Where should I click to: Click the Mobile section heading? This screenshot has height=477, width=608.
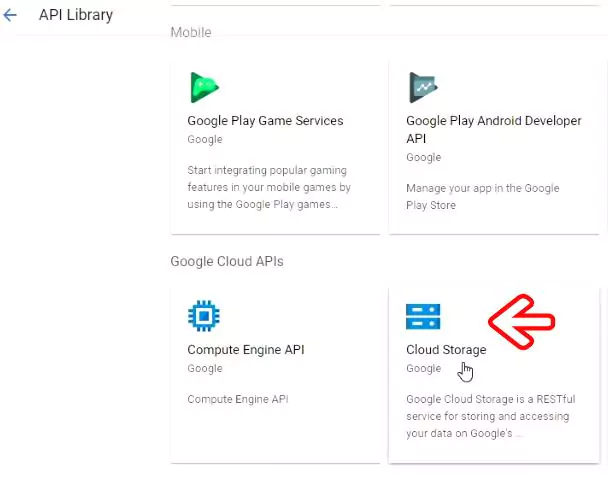pyautogui.click(x=190, y=32)
